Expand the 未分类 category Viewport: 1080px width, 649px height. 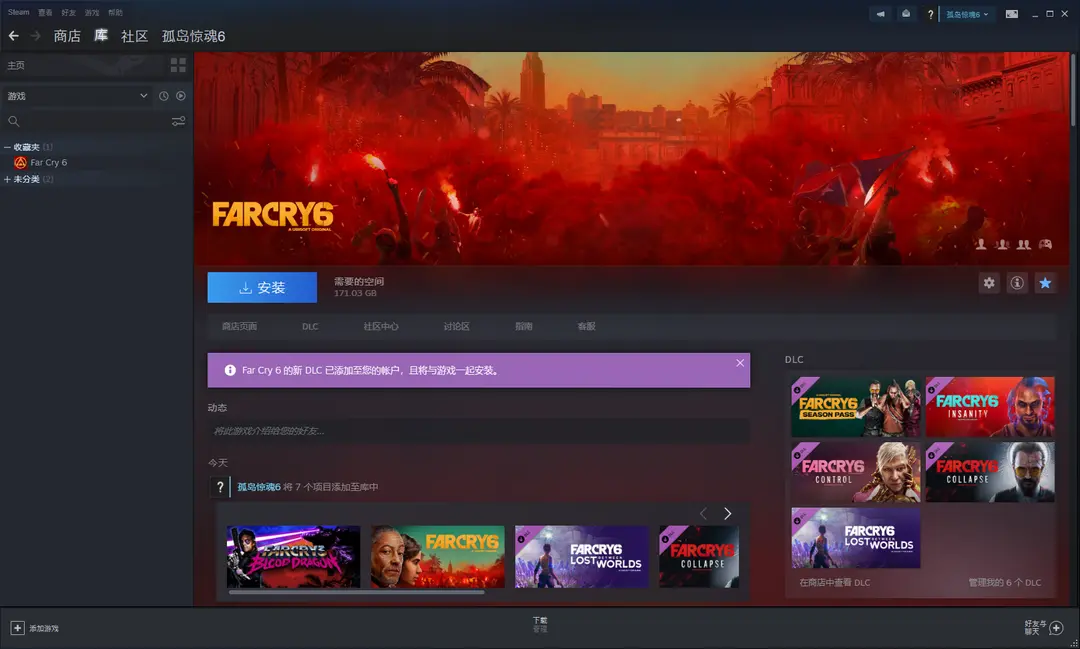(x=8, y=179)
